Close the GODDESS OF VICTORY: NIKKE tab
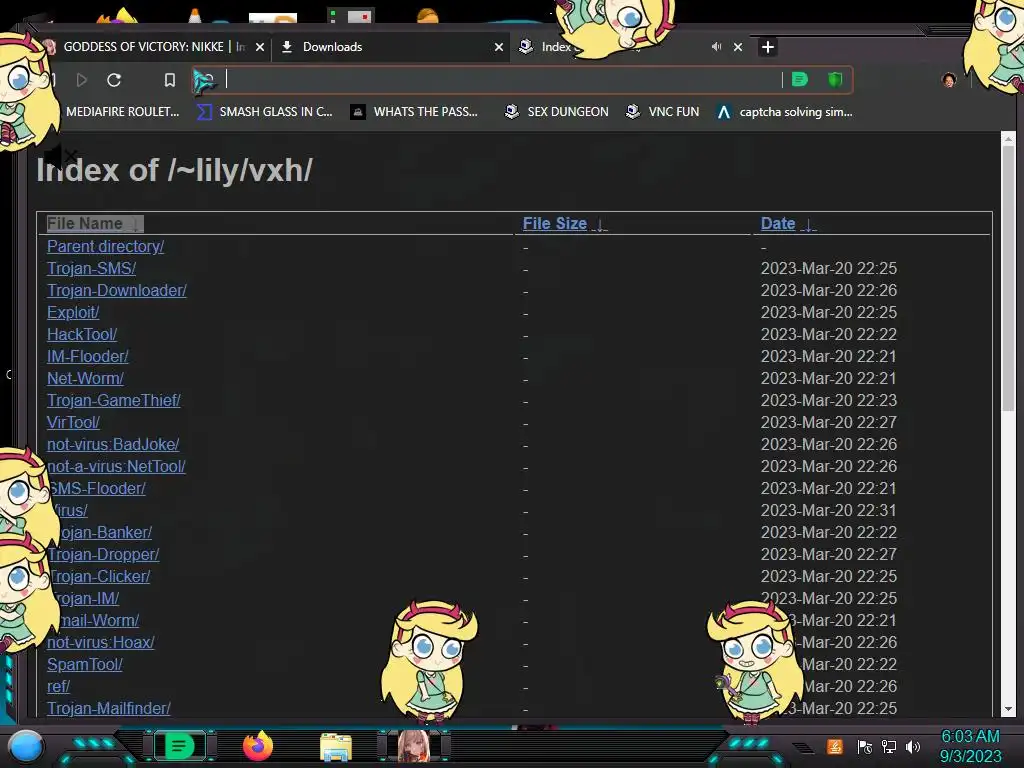This screenshot has height=768, width=1024. tap(260, 47)
